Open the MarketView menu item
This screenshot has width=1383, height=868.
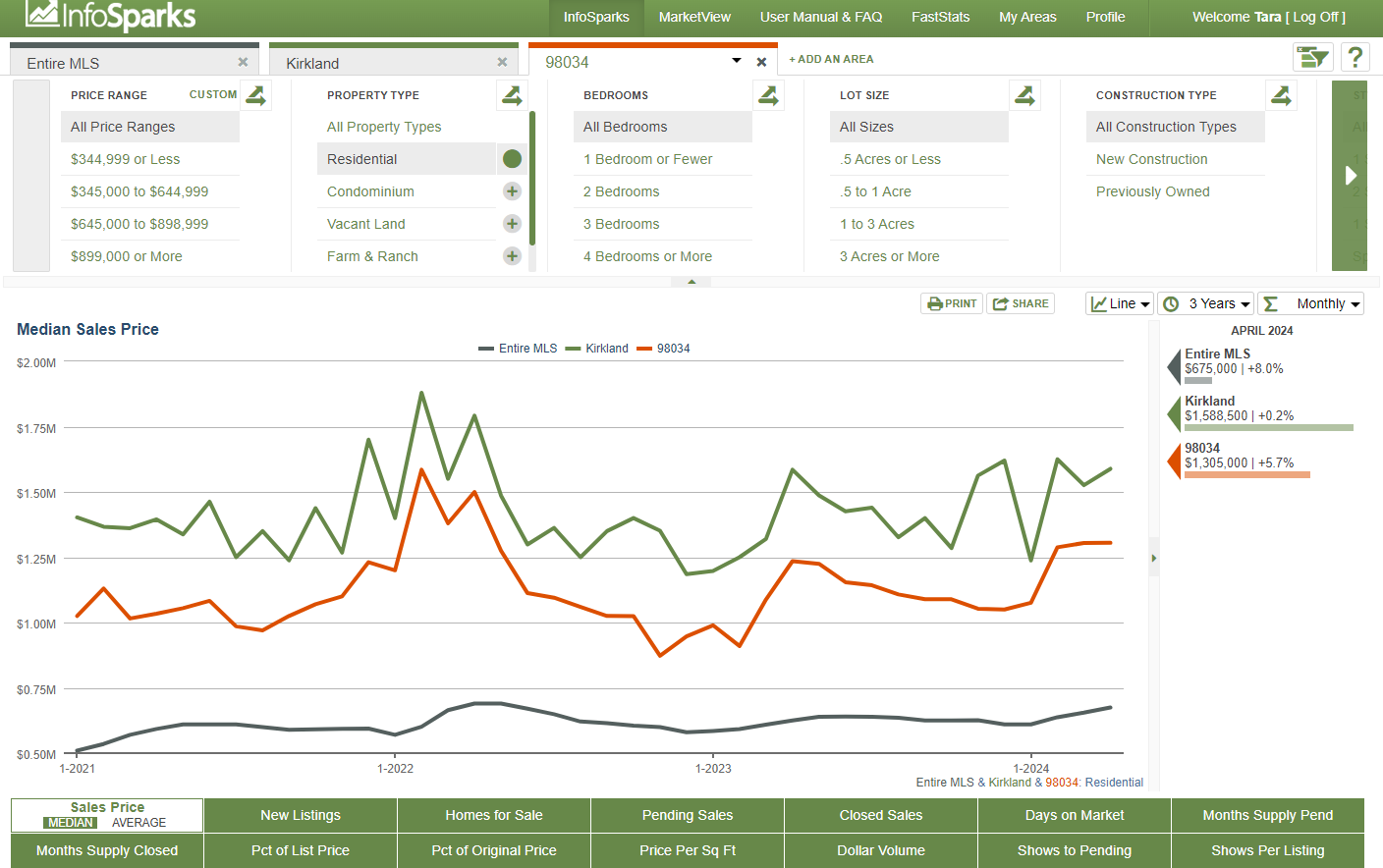pos(694,18)
